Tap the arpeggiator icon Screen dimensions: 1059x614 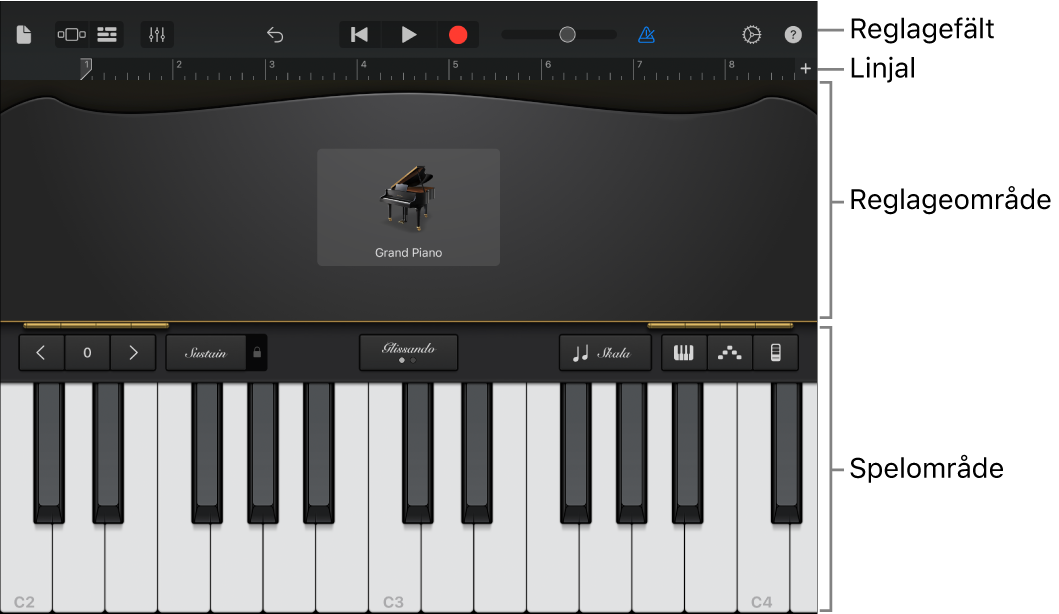[729, 352]
